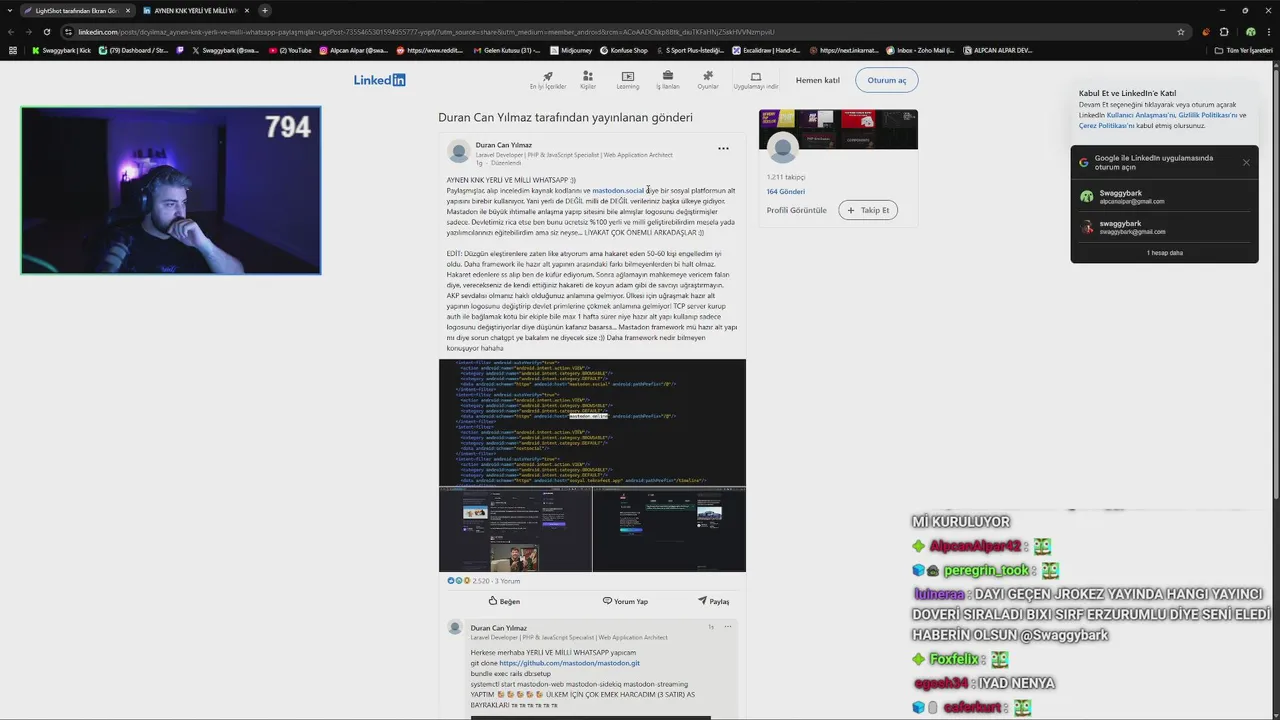1280x720 pixels.
Task: Open the Excalidraw bookmark
Action: coord(766,50)
